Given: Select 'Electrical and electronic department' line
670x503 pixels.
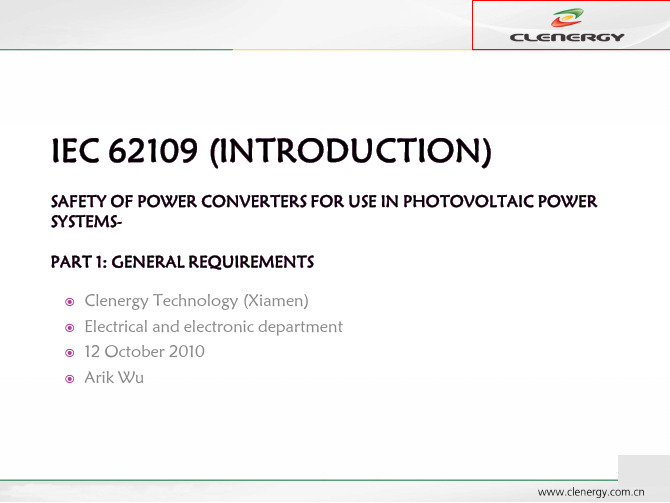Looking at the screenshot, I should point(213,327).
